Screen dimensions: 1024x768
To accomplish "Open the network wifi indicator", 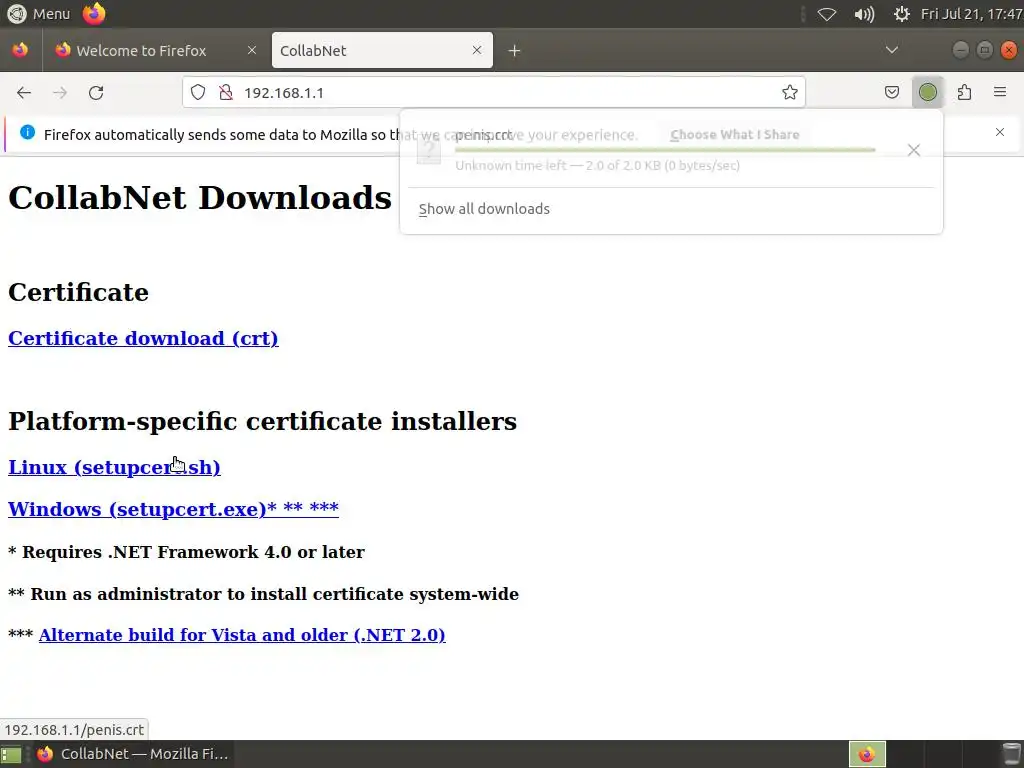I will 827,14.
